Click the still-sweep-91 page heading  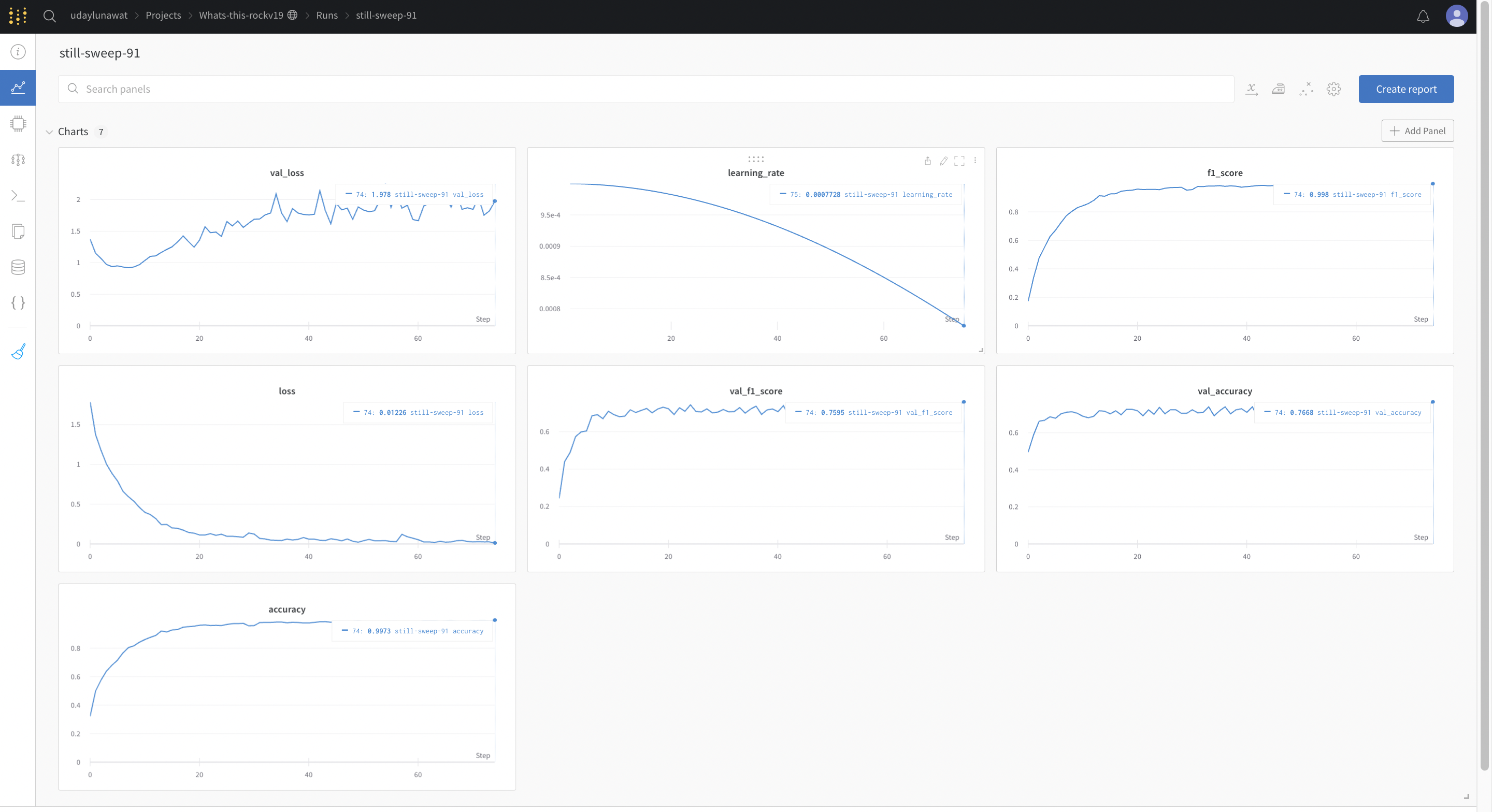point(99,53)
